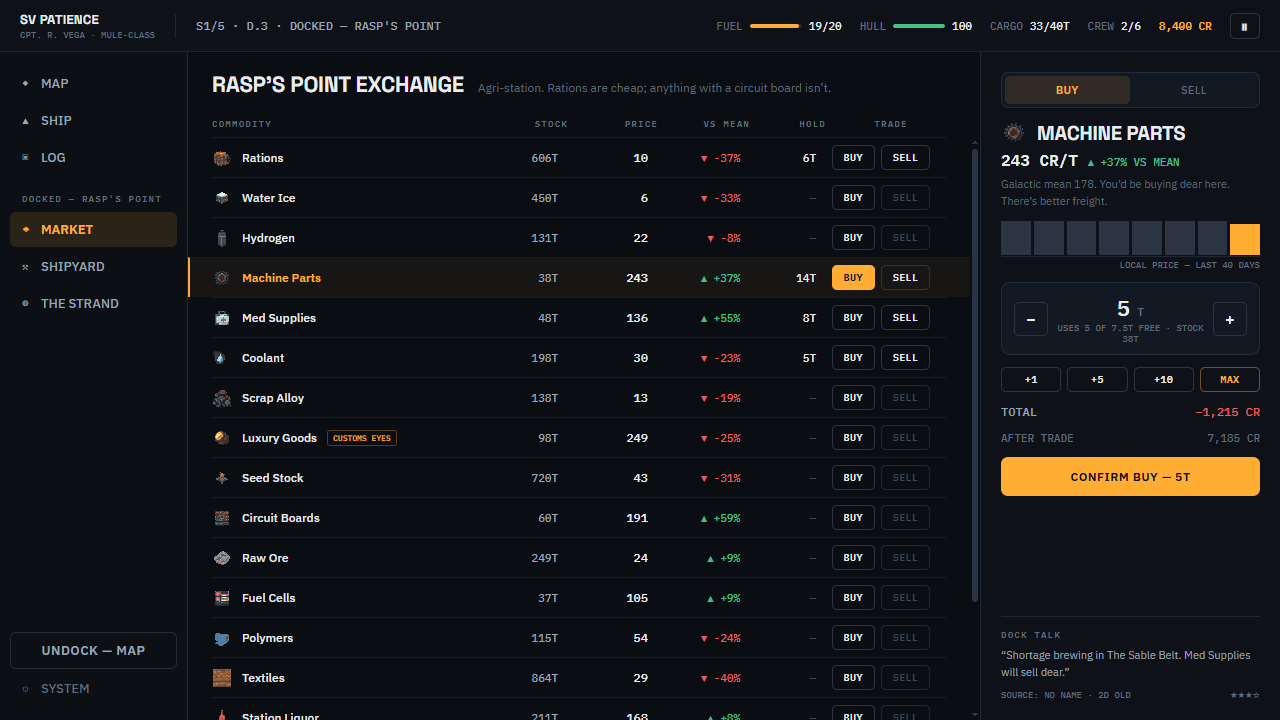Buy Luxury Goods
Viewport: 1280px width, 720px height.
click(x=853, y=438)
